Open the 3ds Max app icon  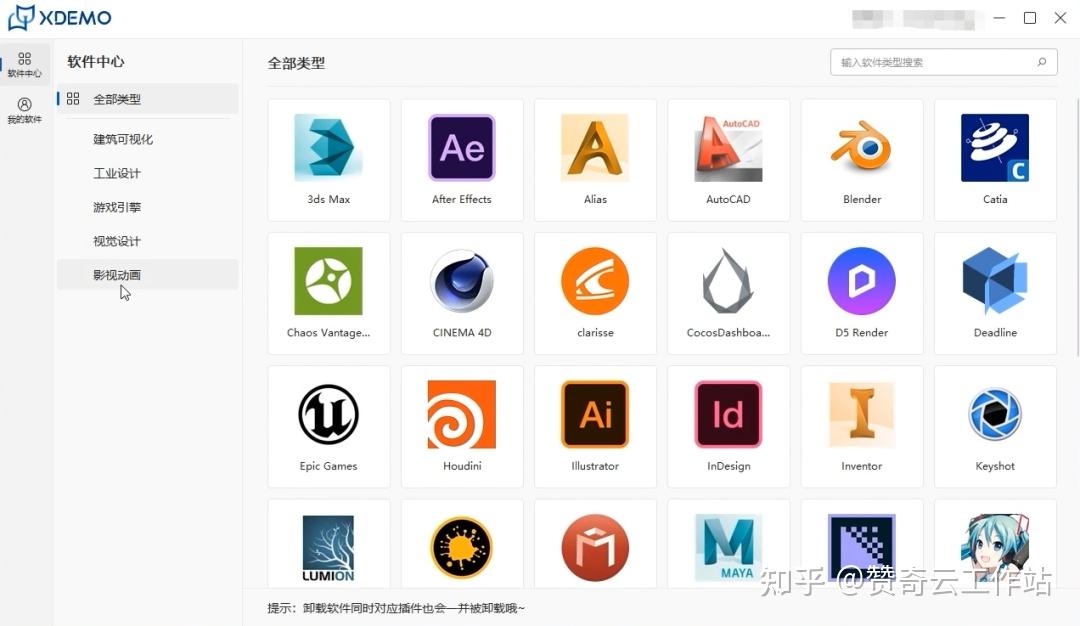(x=328, y=148)
